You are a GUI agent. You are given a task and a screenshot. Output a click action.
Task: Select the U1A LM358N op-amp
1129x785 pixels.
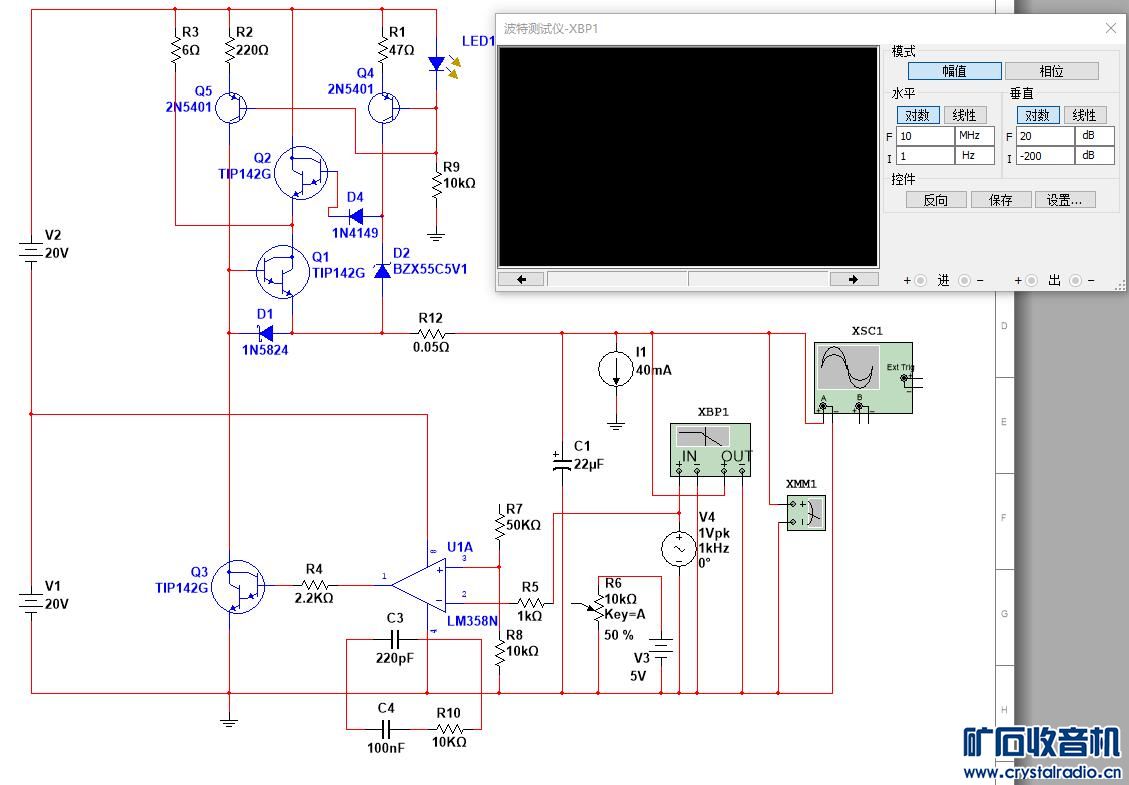(x=420, y=585)
